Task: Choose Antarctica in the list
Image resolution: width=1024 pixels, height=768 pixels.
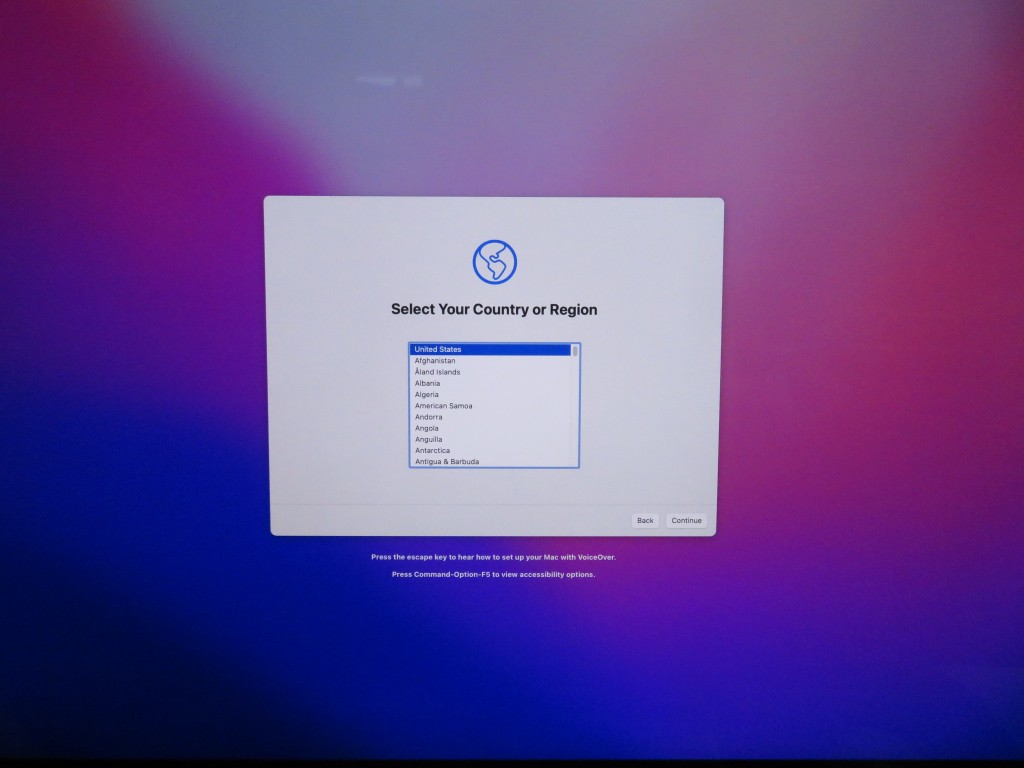Action: click(490, 451)
